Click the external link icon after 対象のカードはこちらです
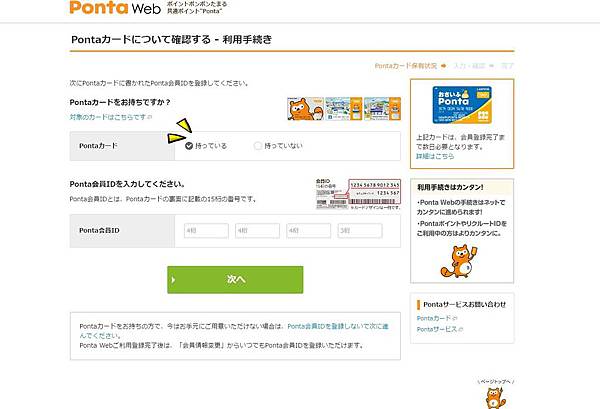Viewport: 600px width, 409px height. click(150, 117)
